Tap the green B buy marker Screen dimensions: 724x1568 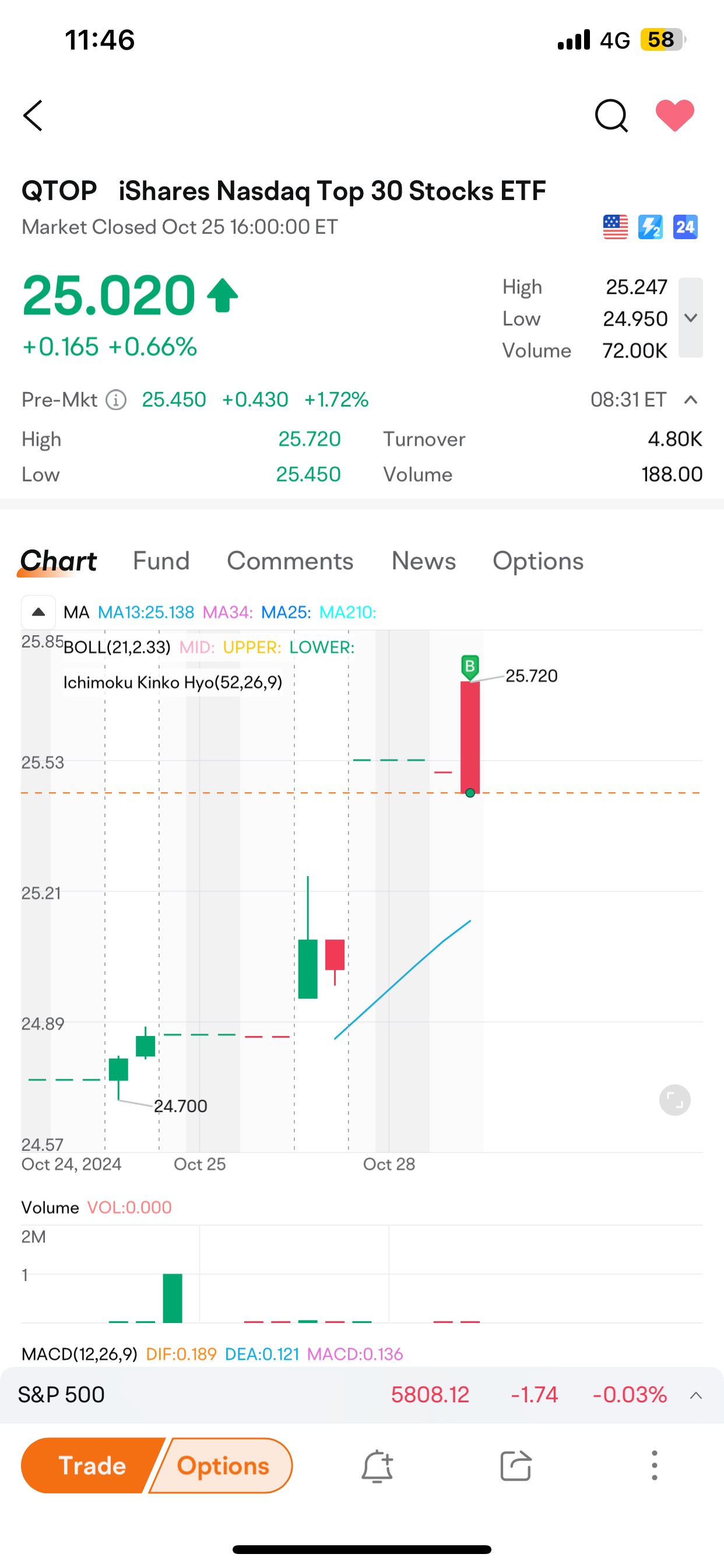pos(470,667)
